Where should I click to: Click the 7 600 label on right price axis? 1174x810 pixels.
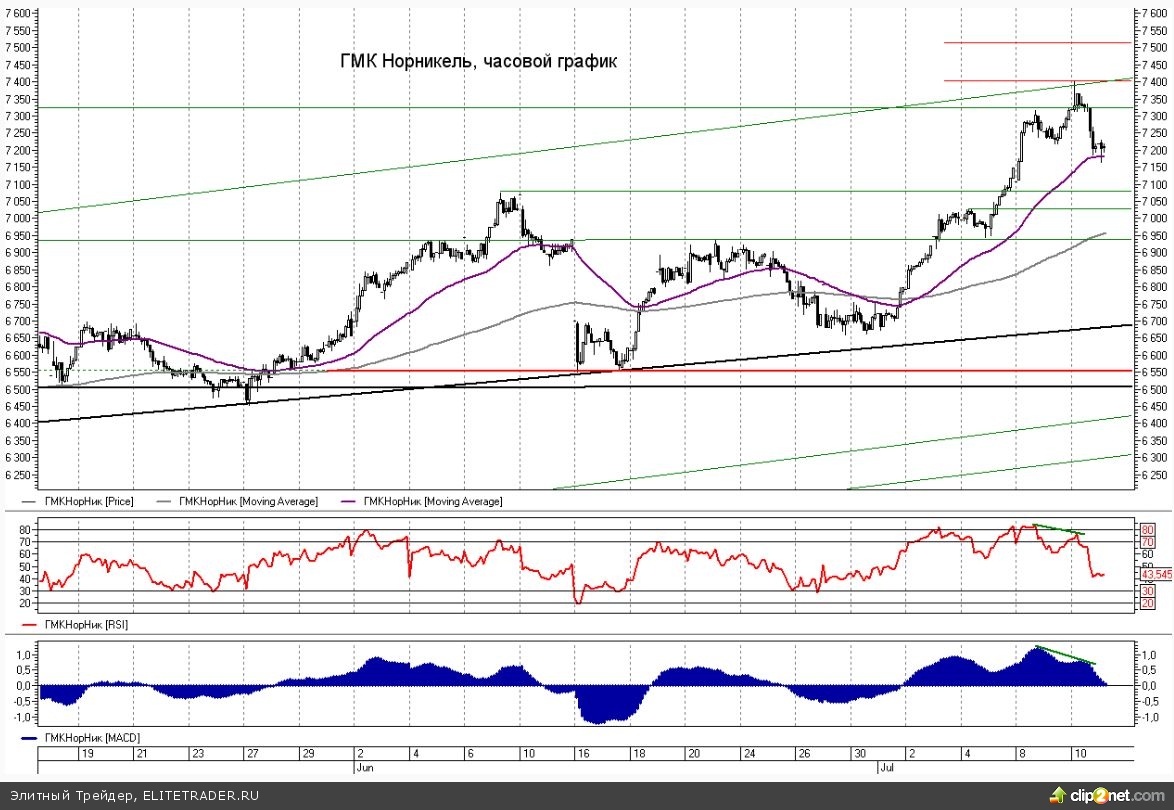click(1154, 13)
